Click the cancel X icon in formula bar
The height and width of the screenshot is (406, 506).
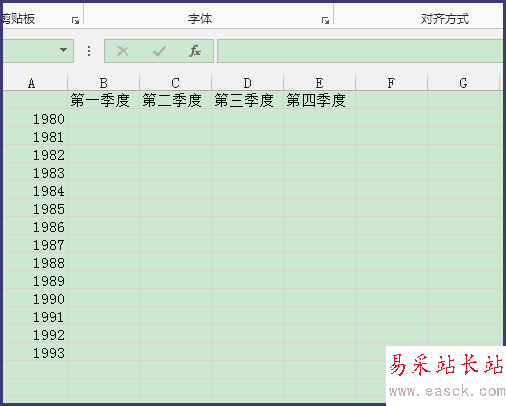coord(123,51)
